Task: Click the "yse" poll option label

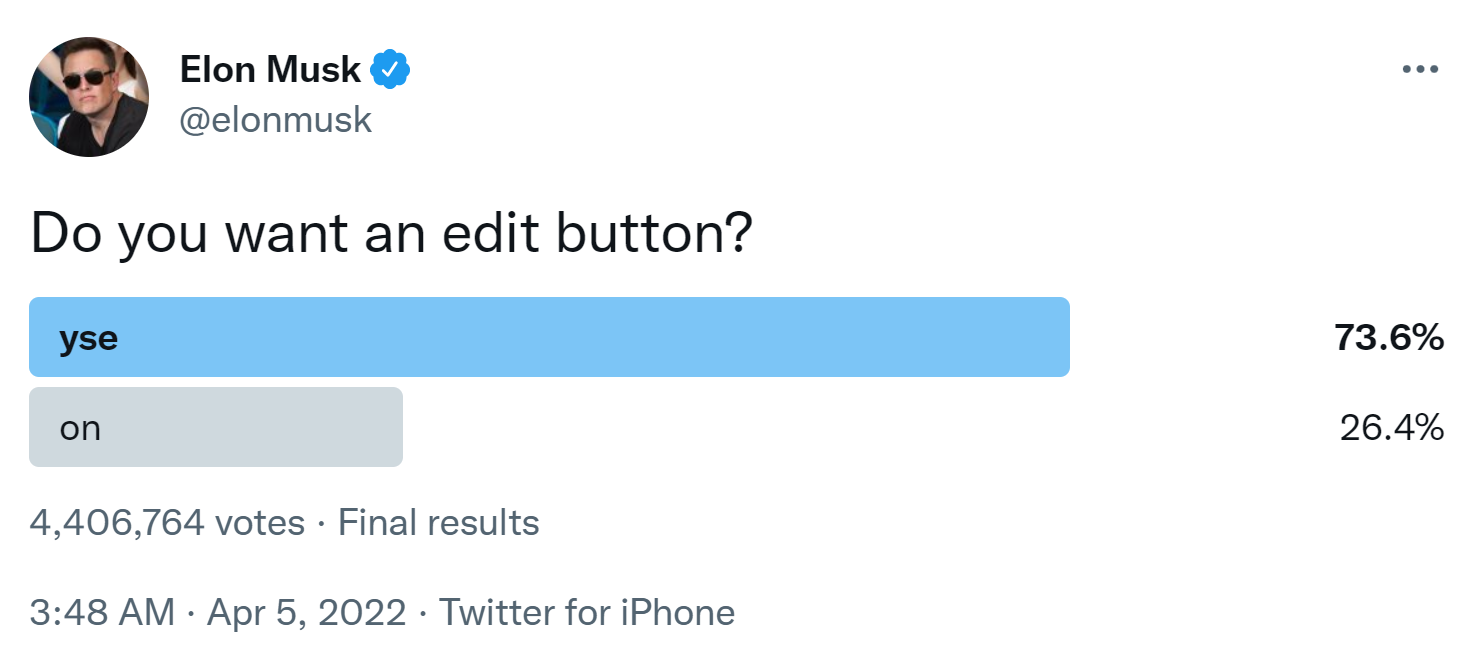Action: [88, 338]
